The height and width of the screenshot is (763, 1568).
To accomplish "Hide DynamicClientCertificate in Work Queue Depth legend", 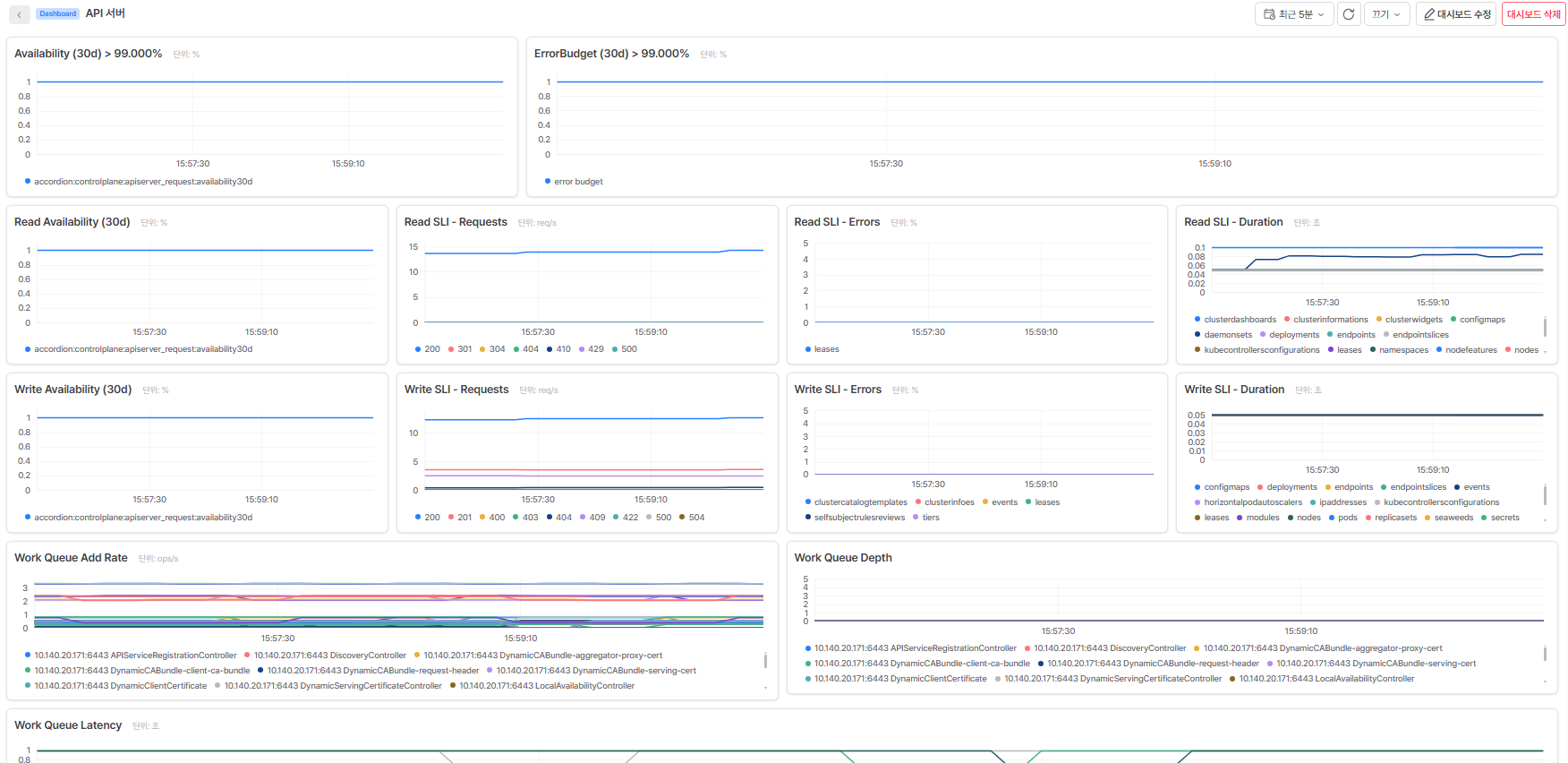I will [896, 679].
